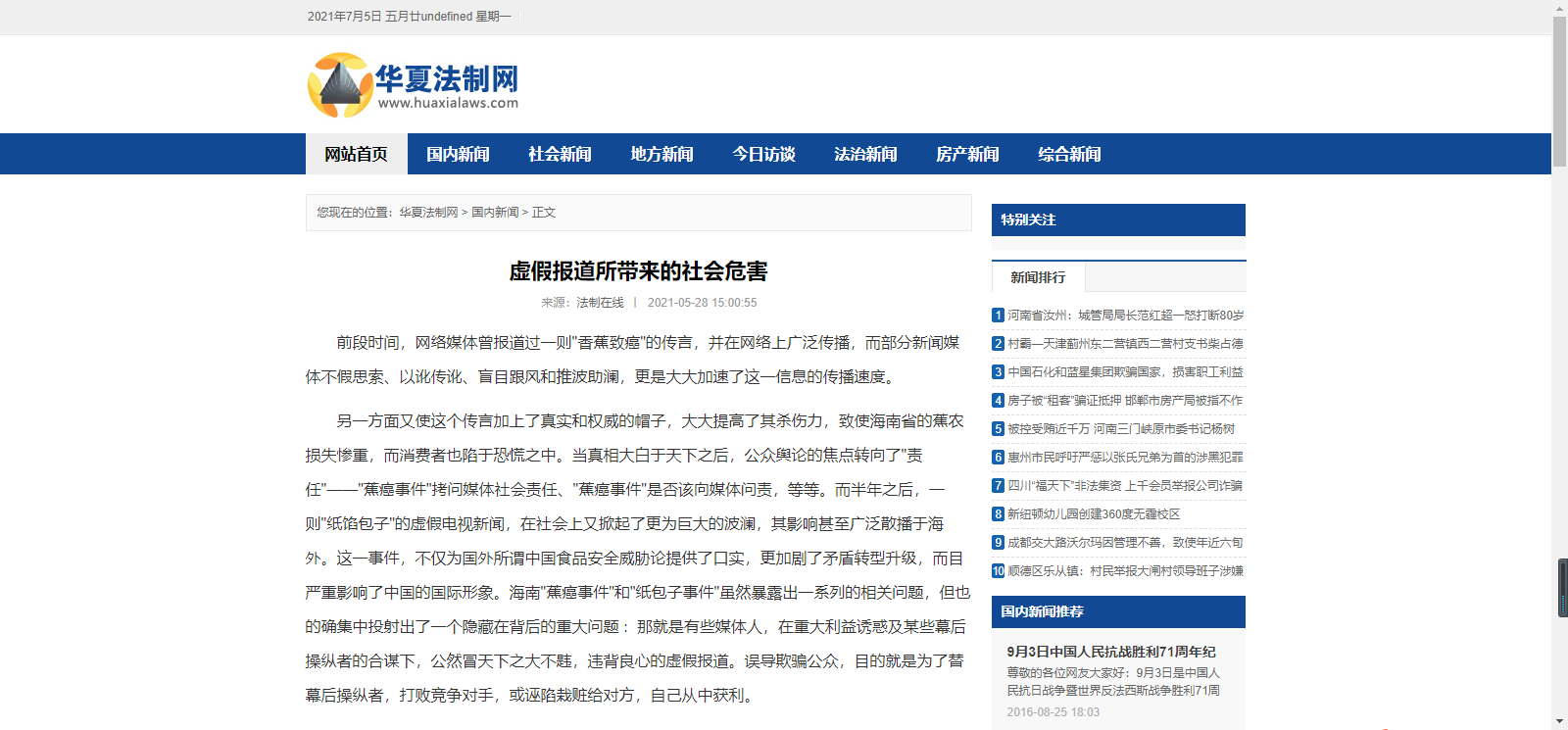This screenshot has height=730, width=1568.
Task: Click the article source 法制在线
Action: [x=600, y=303]
